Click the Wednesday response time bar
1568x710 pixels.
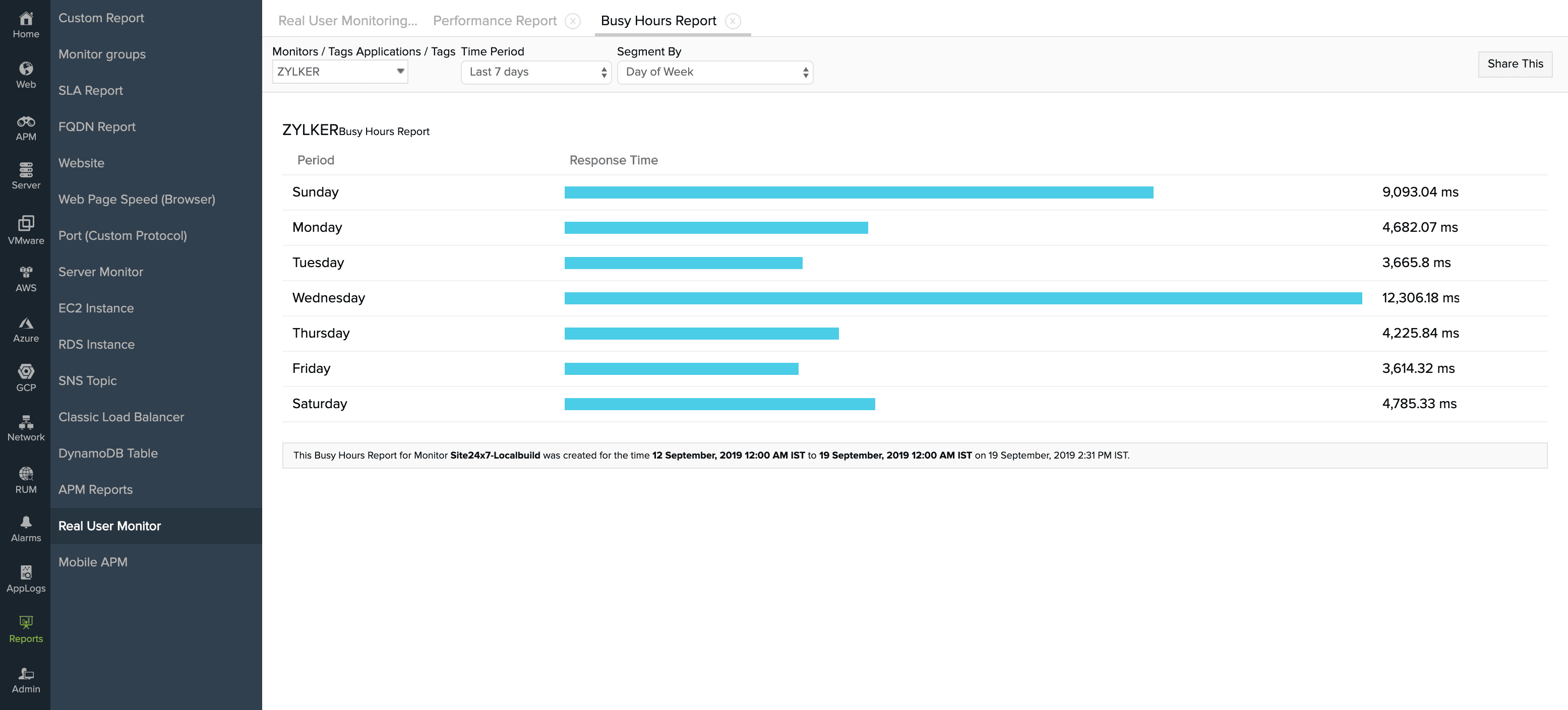point(962,298)
